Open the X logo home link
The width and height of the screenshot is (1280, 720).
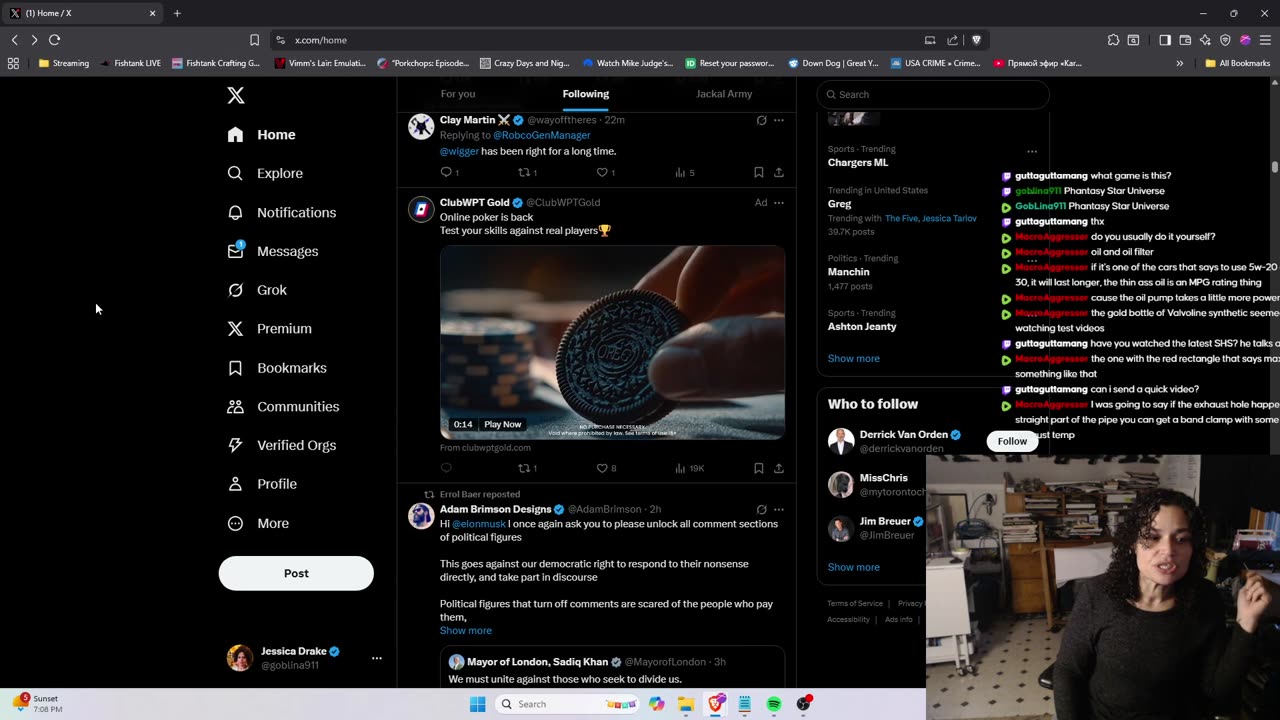[x=236, y=95]
